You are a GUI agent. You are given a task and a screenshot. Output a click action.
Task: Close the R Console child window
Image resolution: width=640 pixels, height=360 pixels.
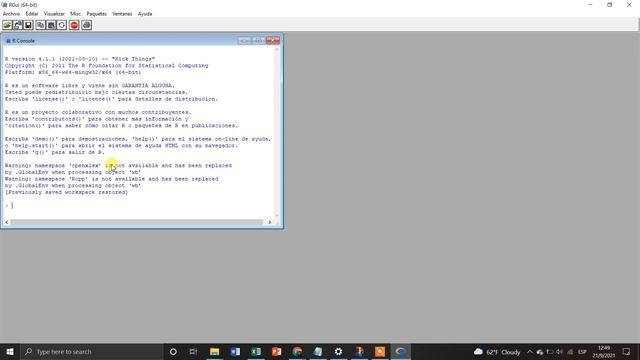click(x=273, y=40)
